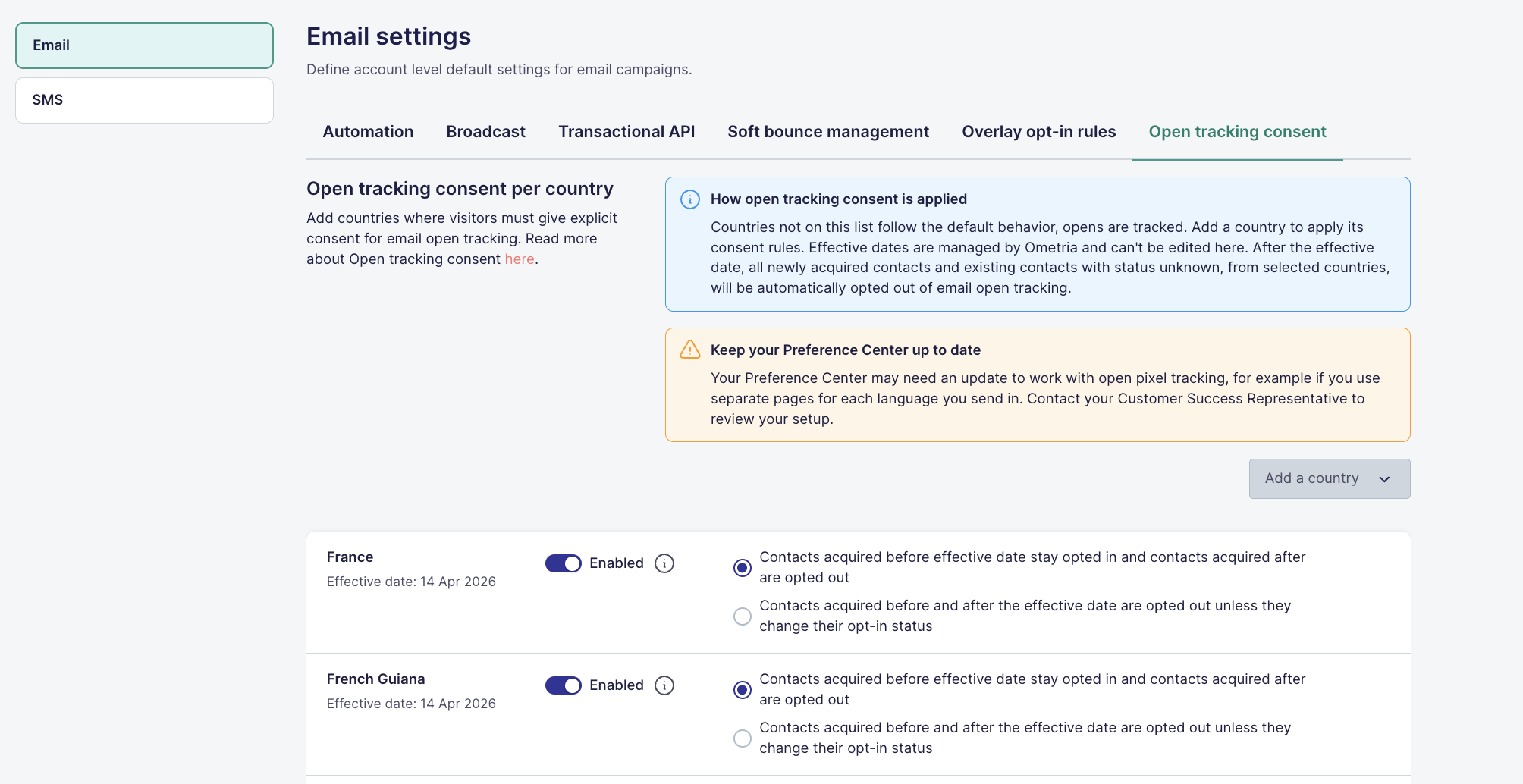Viewport: 1523px width, 784px height.
Task: Click the 'Enabled' label in the France row
Action: point(616,563)
